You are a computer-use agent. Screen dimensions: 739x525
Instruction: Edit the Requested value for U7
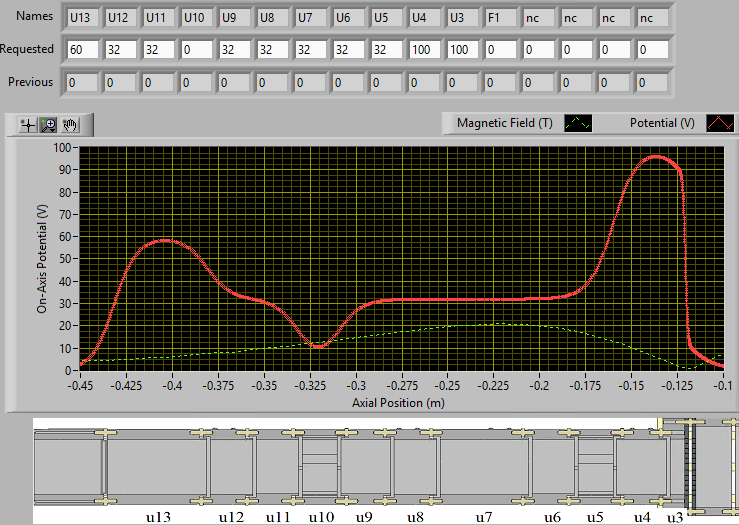pyautogui.click(x=311, y=49)
